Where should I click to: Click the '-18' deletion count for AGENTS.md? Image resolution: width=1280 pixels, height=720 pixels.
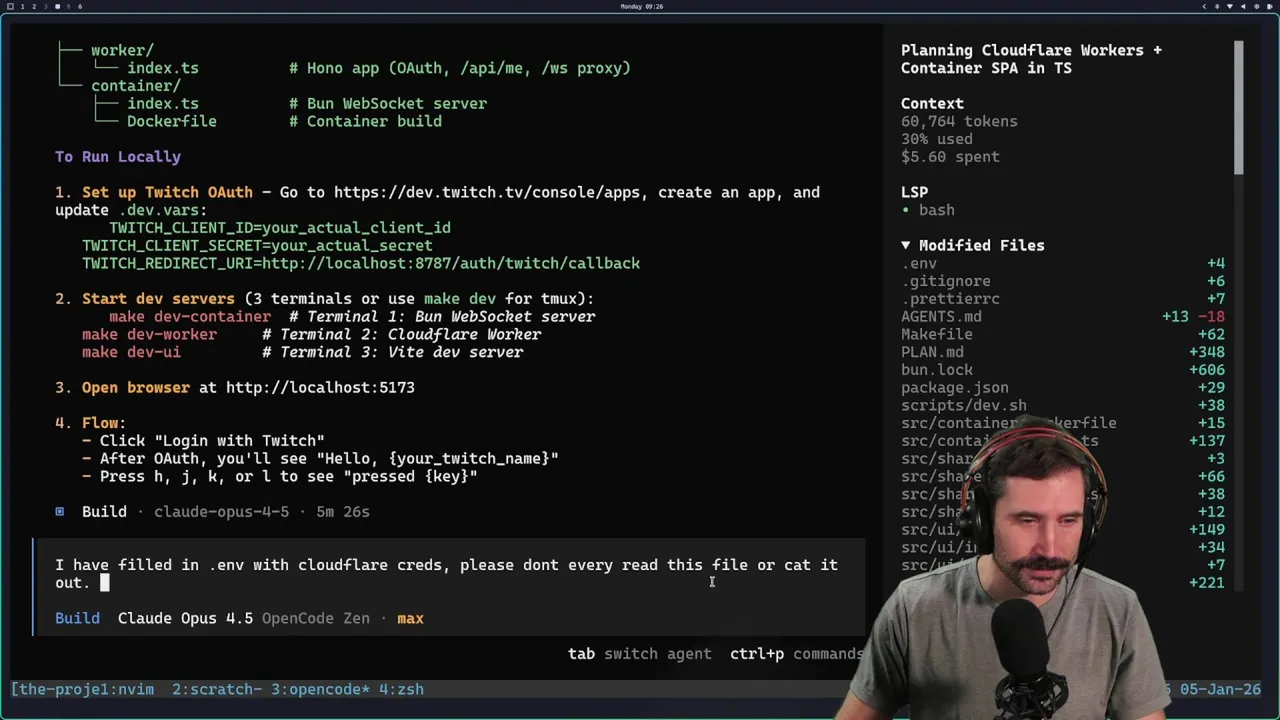[x=1211, y=316]
